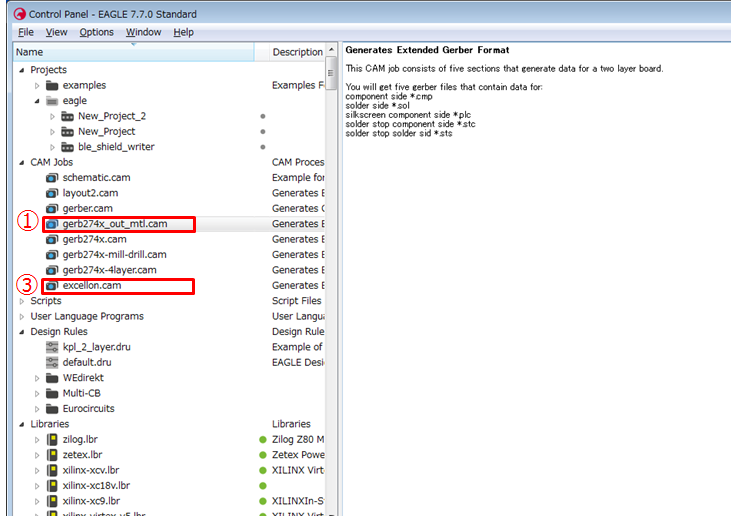The width and height of the screenshot is (731, 516).
Task: Click the xilinx-xcv.lbr library icon
Action: pos(52,470)
